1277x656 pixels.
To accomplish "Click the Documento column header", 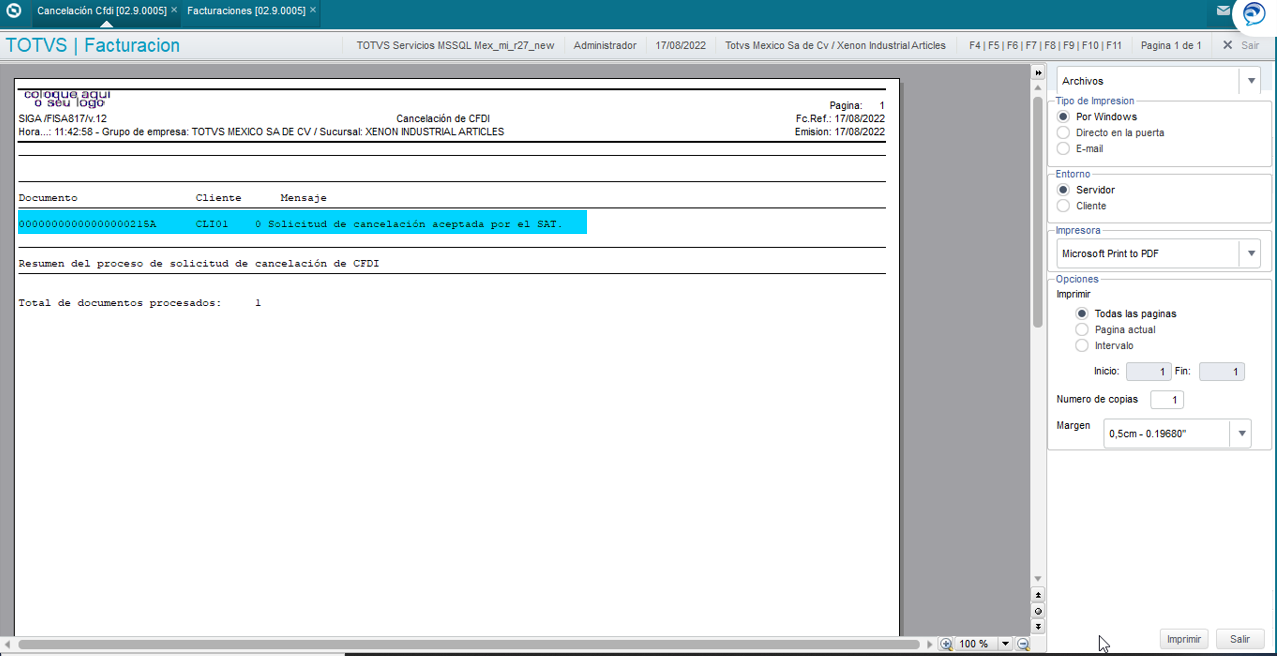I will [x=48, y=198].
